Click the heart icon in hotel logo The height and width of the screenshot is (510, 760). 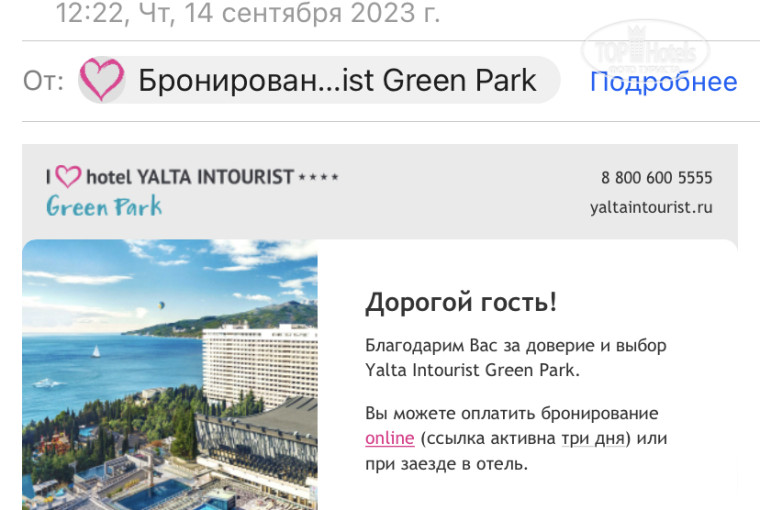[x=67, y=177]
